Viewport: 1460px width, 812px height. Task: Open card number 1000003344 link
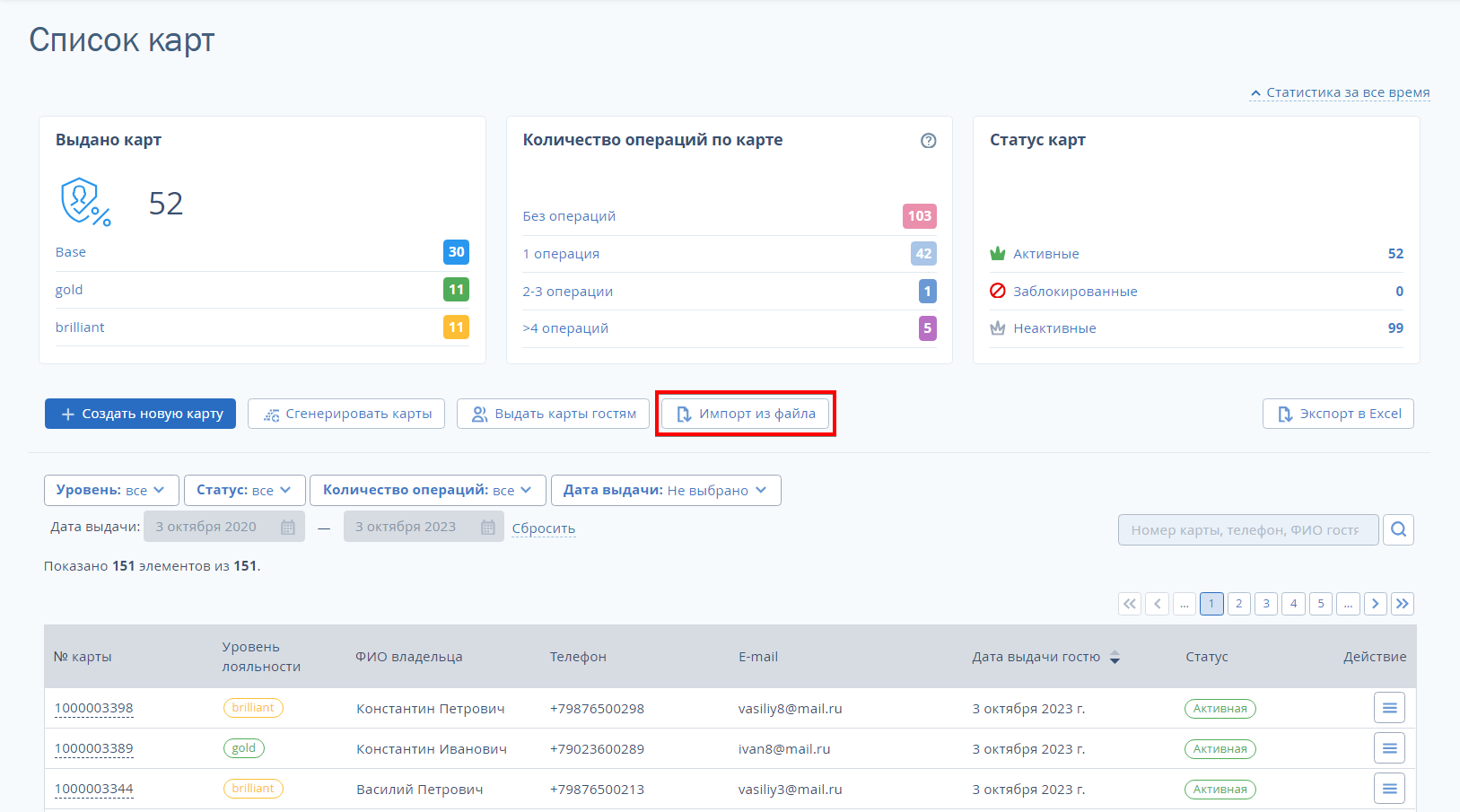click(x=94, y=789)
